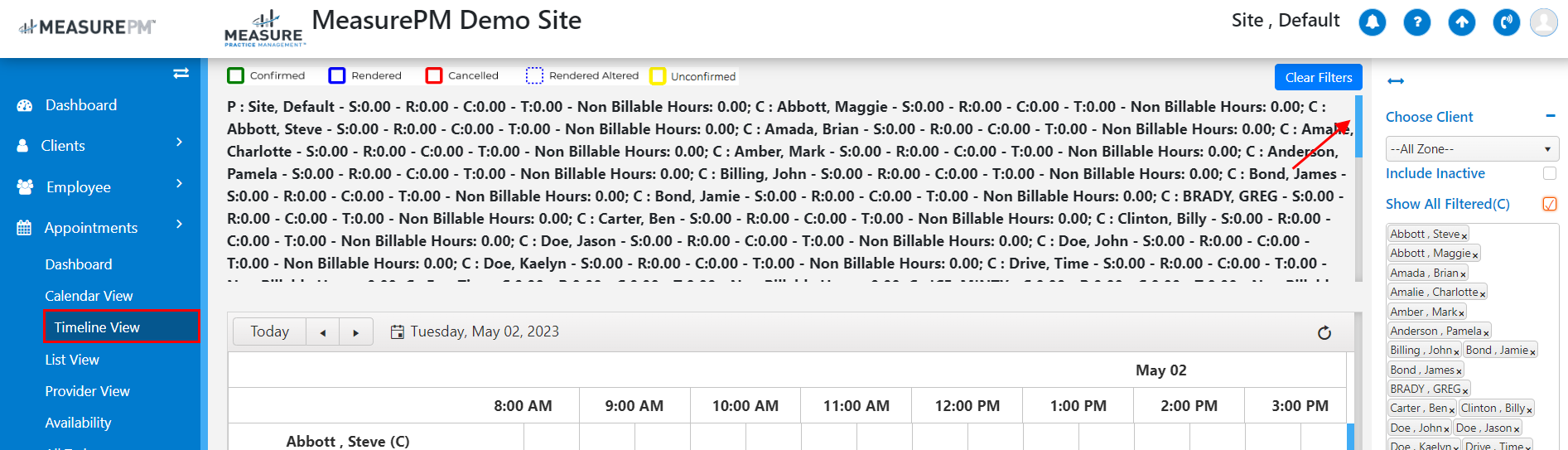Remove Bond, James tag
The image size is (1568, 450).
click(1459, 372)
